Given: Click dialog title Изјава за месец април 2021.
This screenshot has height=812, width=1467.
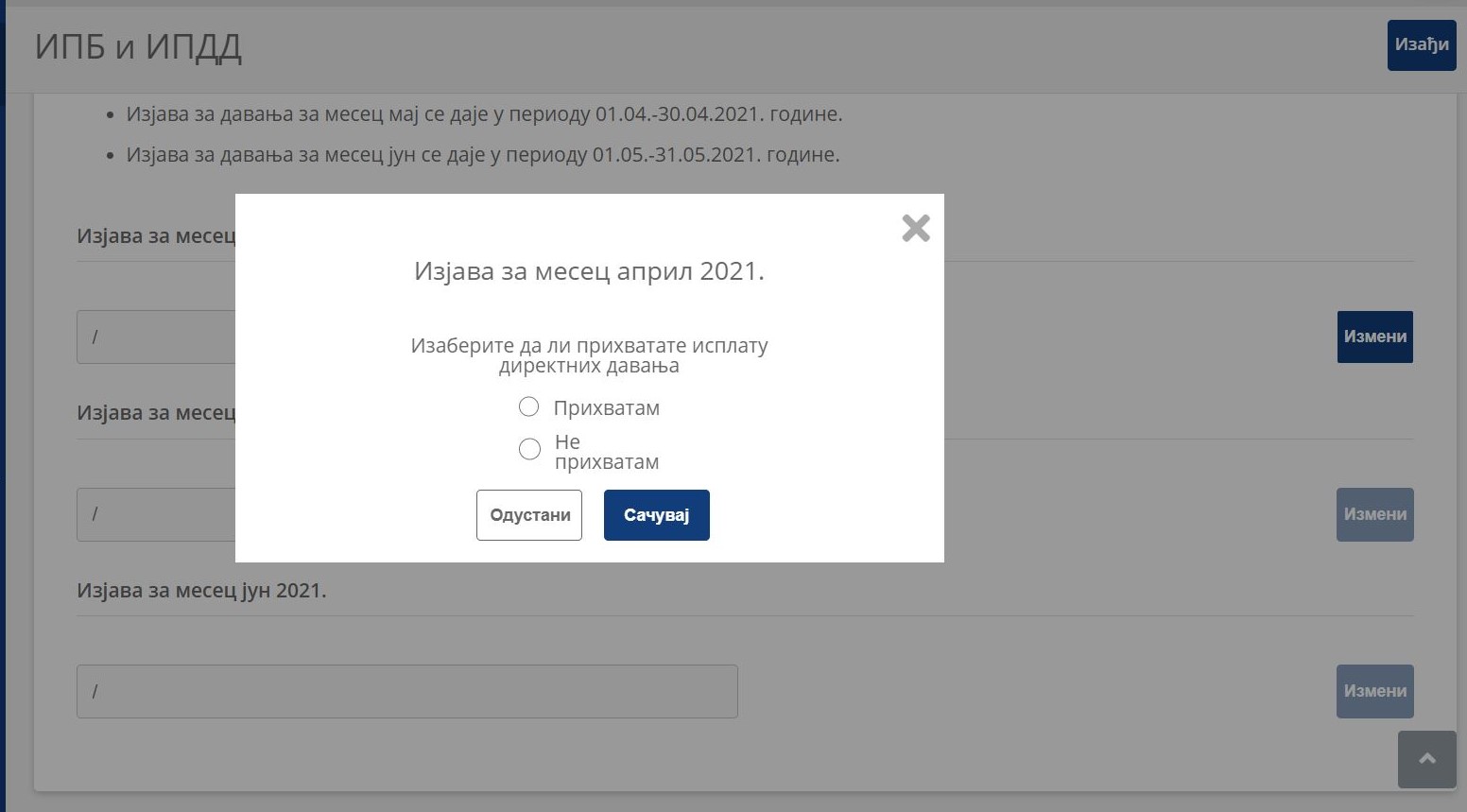Looking at the screenshot, I should click(x=589, y=271).
